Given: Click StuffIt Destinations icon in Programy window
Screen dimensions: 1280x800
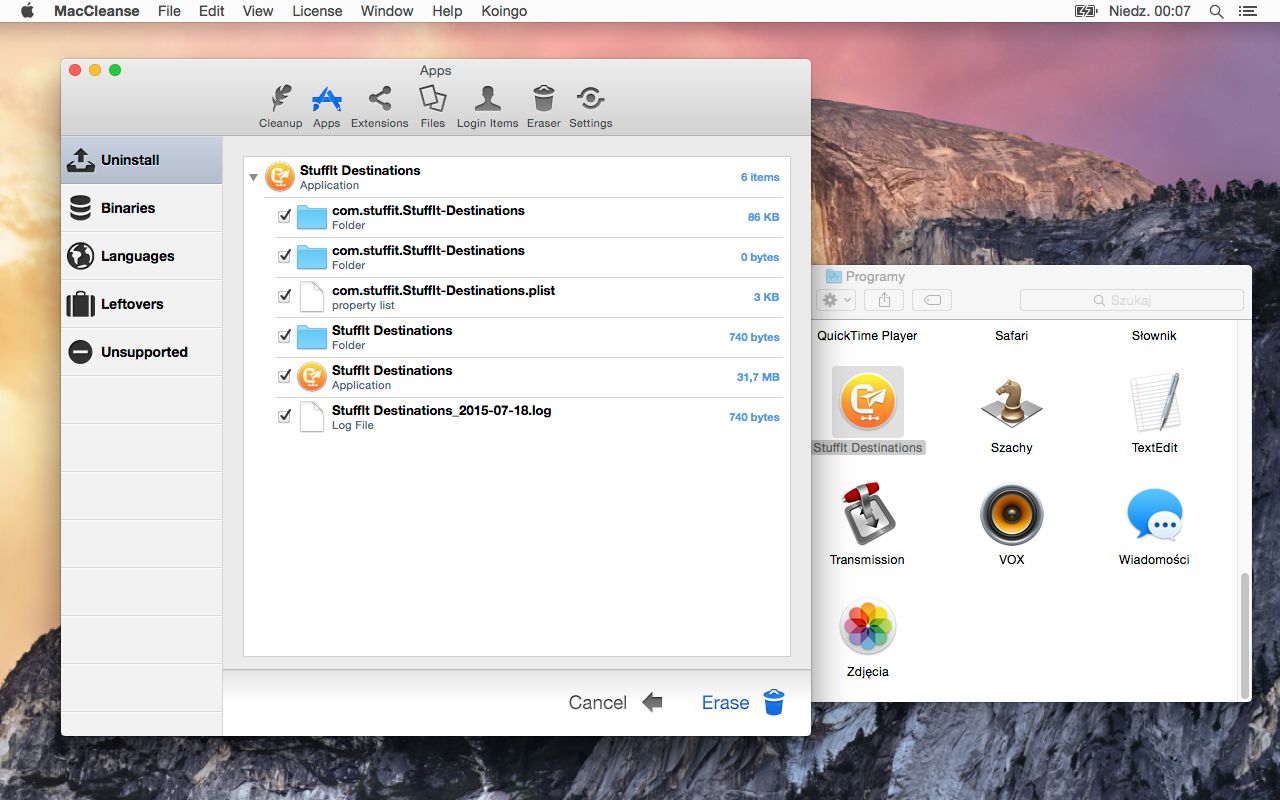Looking at the screenshot, I should click(868, 402).
